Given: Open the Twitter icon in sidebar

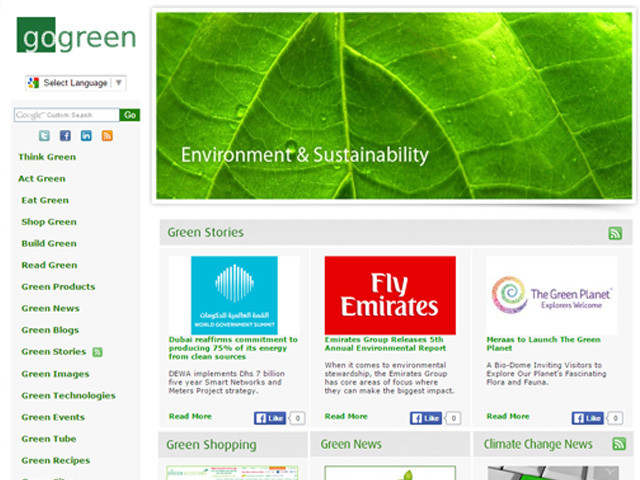Looking at the screenshot, I should 44,136.
